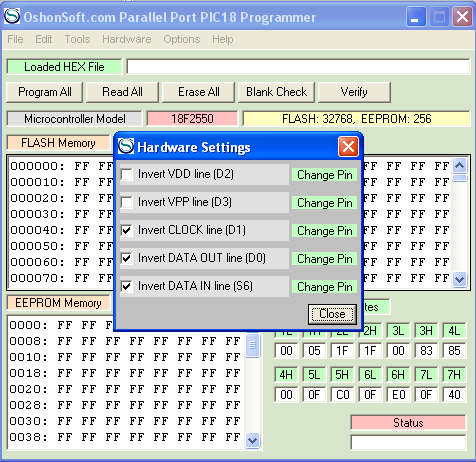Click the config value field showing 05

tap(314, 351)
